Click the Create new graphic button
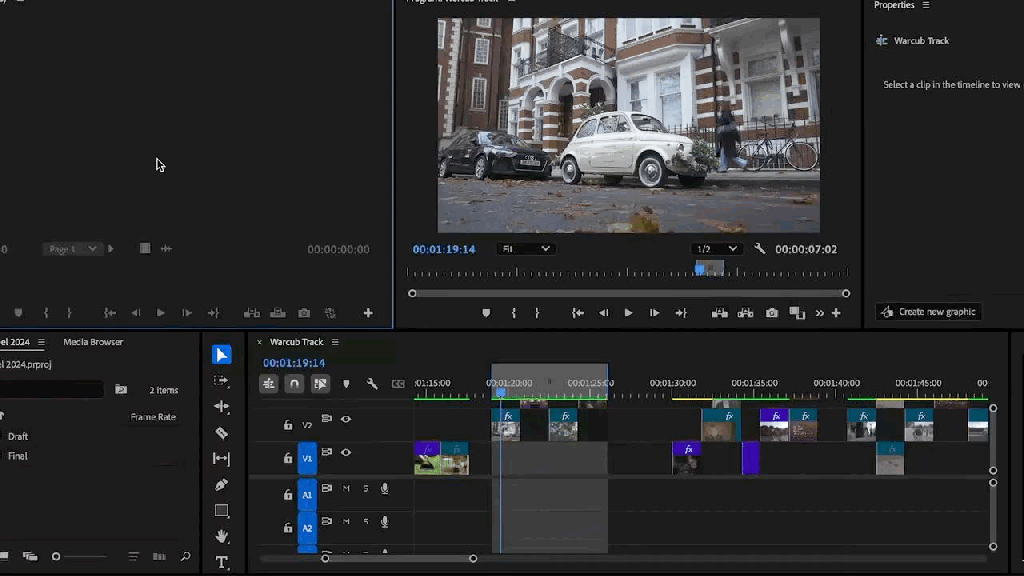This screenshot has width=1024, height=576. tap(928, 312)
